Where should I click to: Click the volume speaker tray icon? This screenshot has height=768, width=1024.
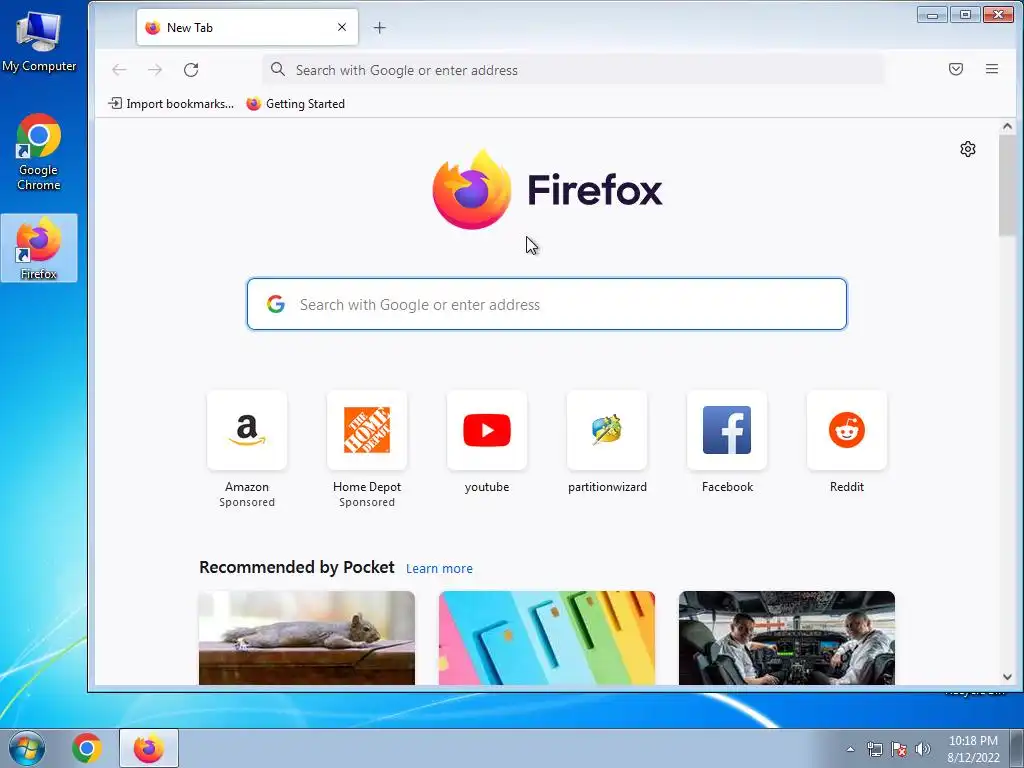coord(922,749)
